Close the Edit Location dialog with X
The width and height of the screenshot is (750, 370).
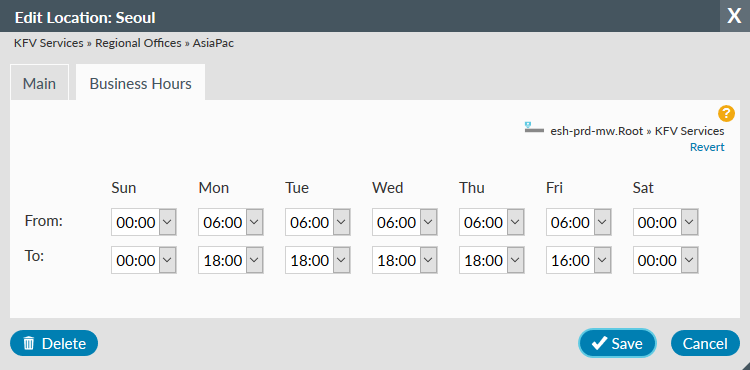click(x=734, y=16)
